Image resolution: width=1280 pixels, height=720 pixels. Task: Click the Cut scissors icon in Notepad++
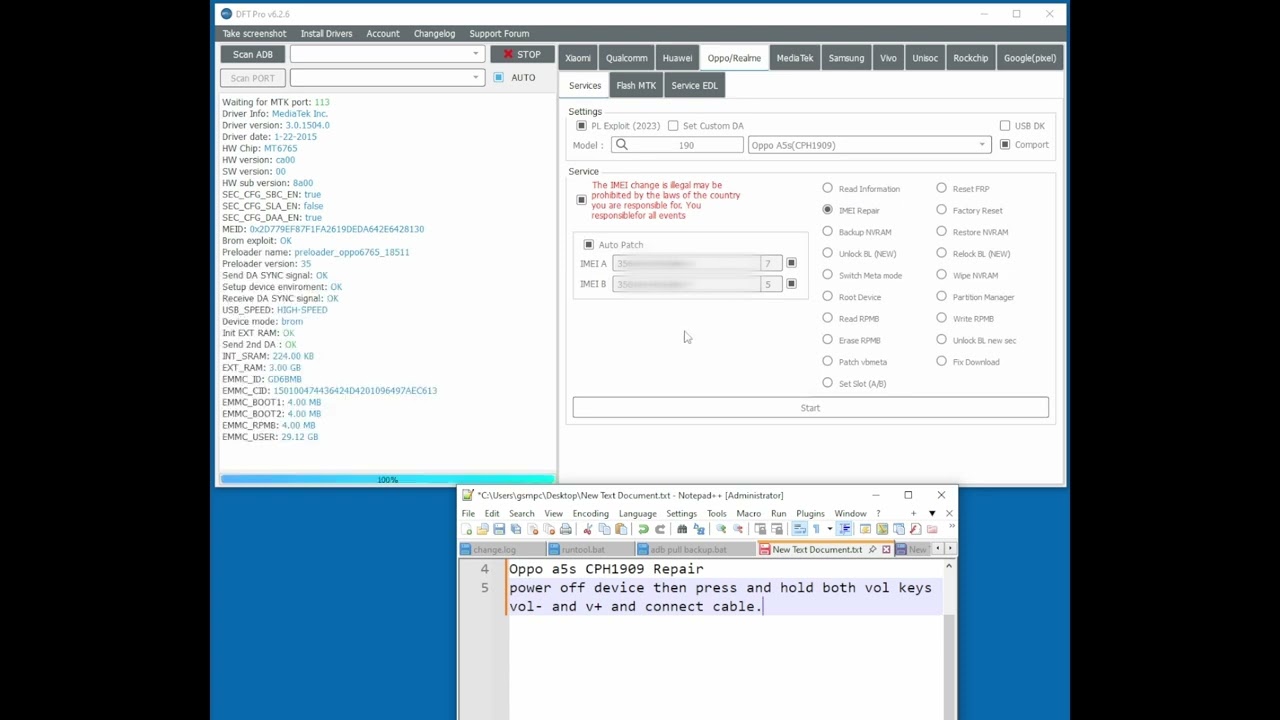coord(588,529)
